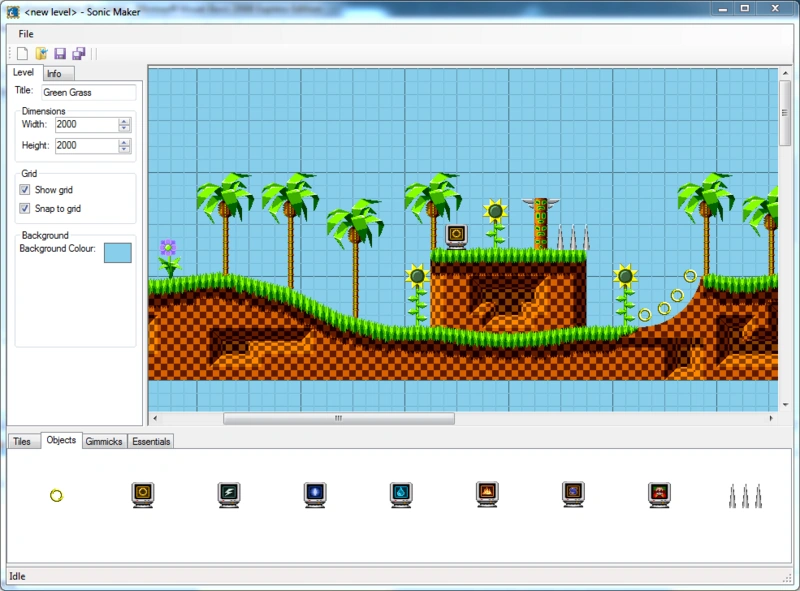Click the Save floppy disk icon
The image size is (800, 591).
click(x=60, y=53)
